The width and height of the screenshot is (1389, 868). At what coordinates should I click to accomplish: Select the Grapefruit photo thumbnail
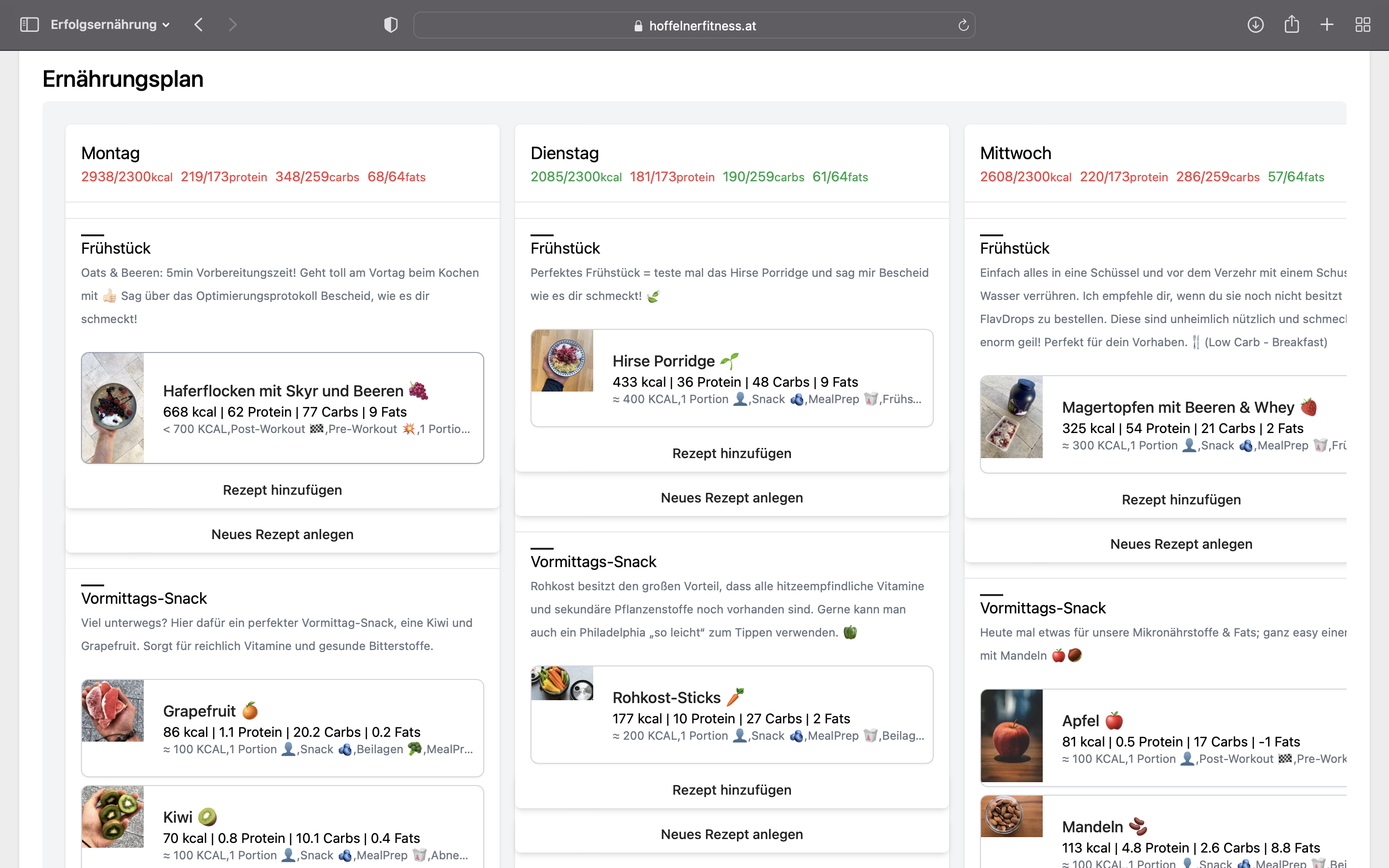112,711
